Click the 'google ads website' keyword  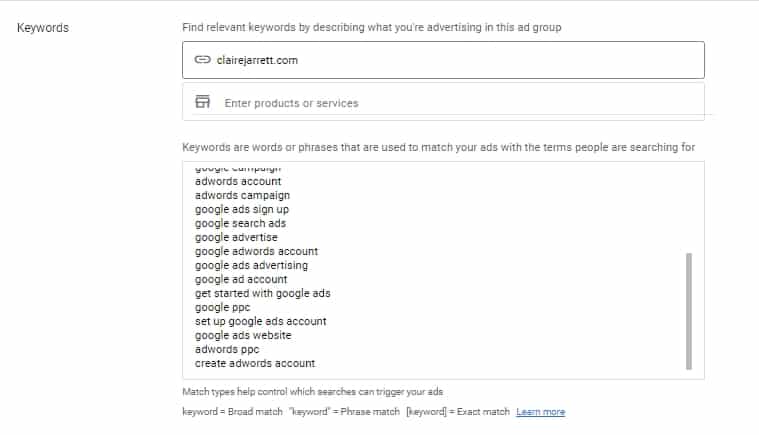(x=243, y=336)
